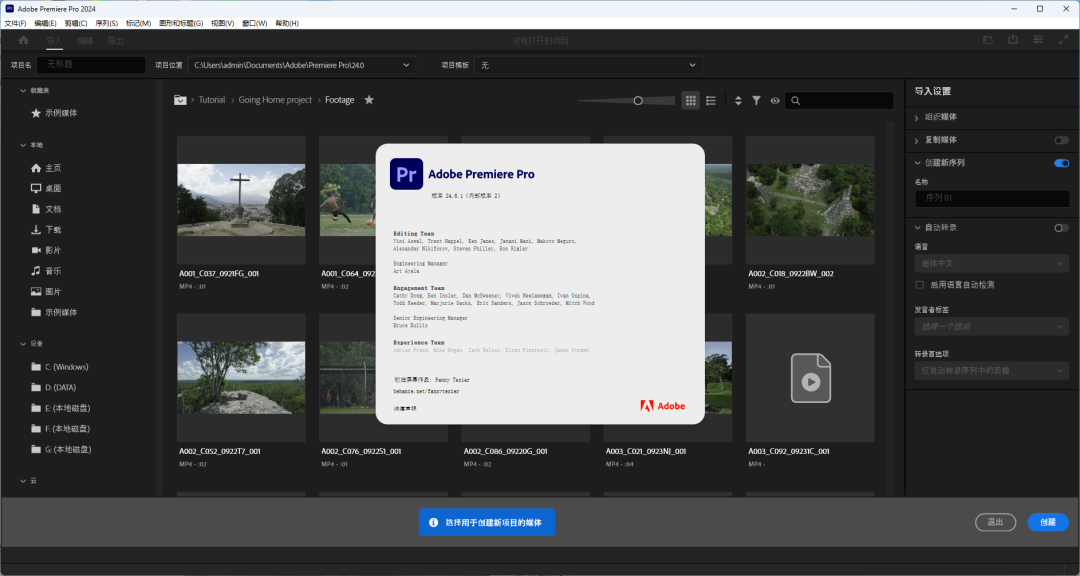Toggle full screen arrows icon

[x=1063, y=40]
